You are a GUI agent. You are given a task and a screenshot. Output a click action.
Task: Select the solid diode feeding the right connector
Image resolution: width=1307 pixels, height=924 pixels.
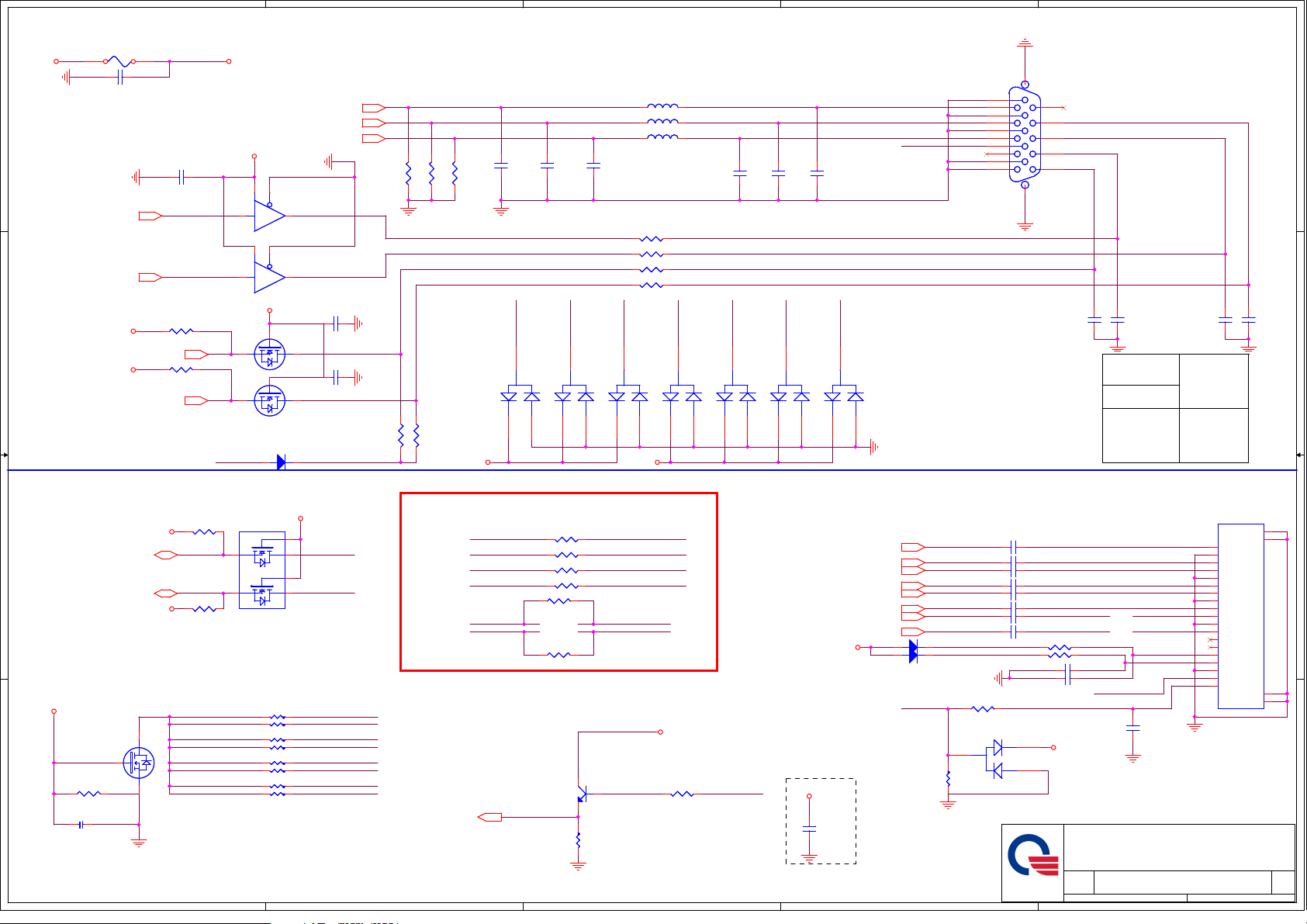point(913,650)
